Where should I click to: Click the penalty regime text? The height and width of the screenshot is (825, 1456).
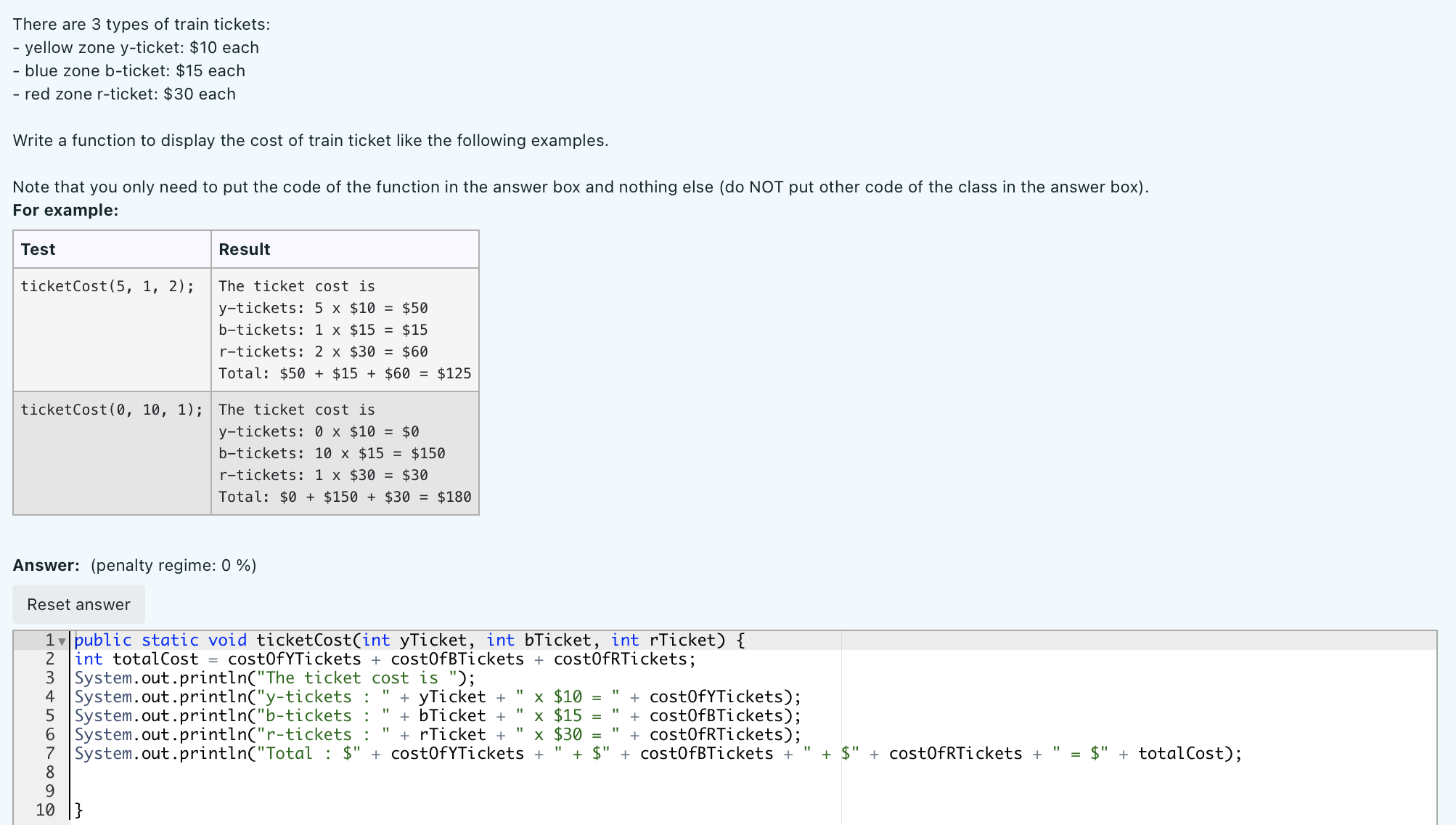click(173, 565)
